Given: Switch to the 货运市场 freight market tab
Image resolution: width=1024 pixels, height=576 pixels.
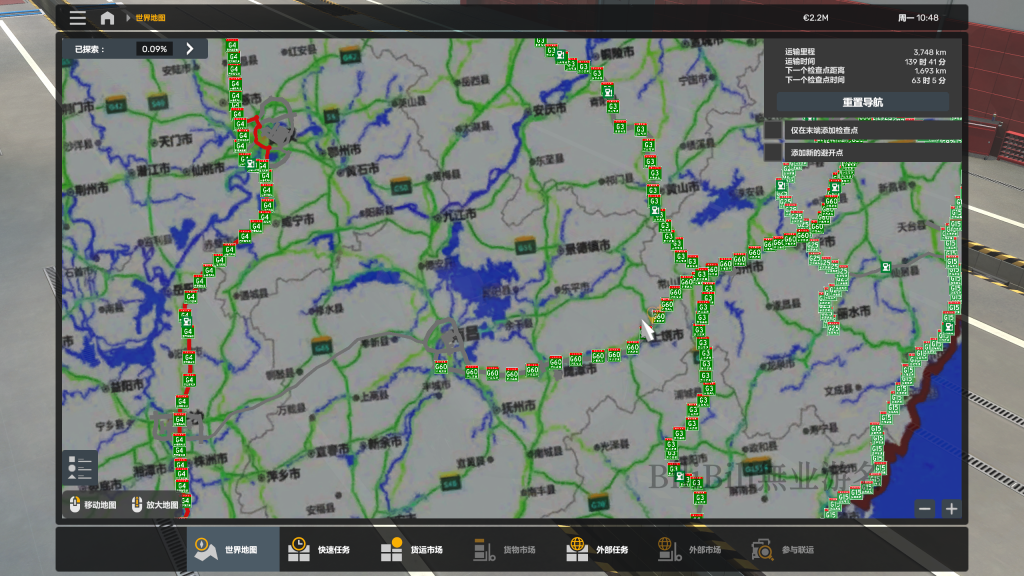Looking at the screenshot, I should 413,549.
